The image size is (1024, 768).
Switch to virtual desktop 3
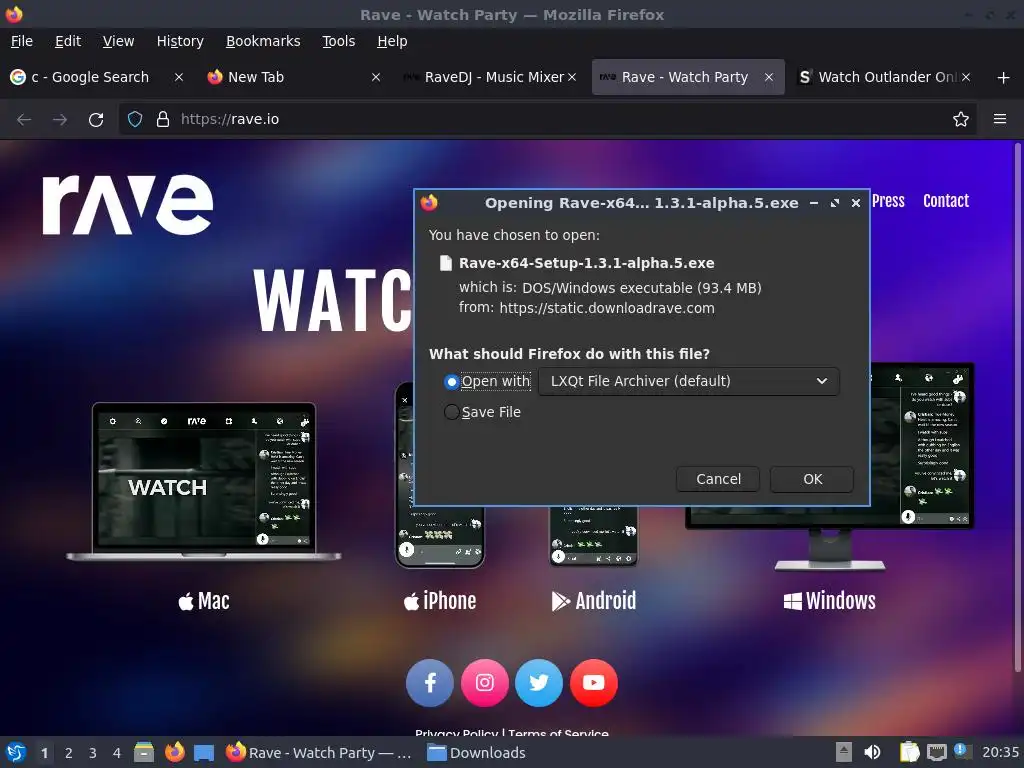point(93,753)
